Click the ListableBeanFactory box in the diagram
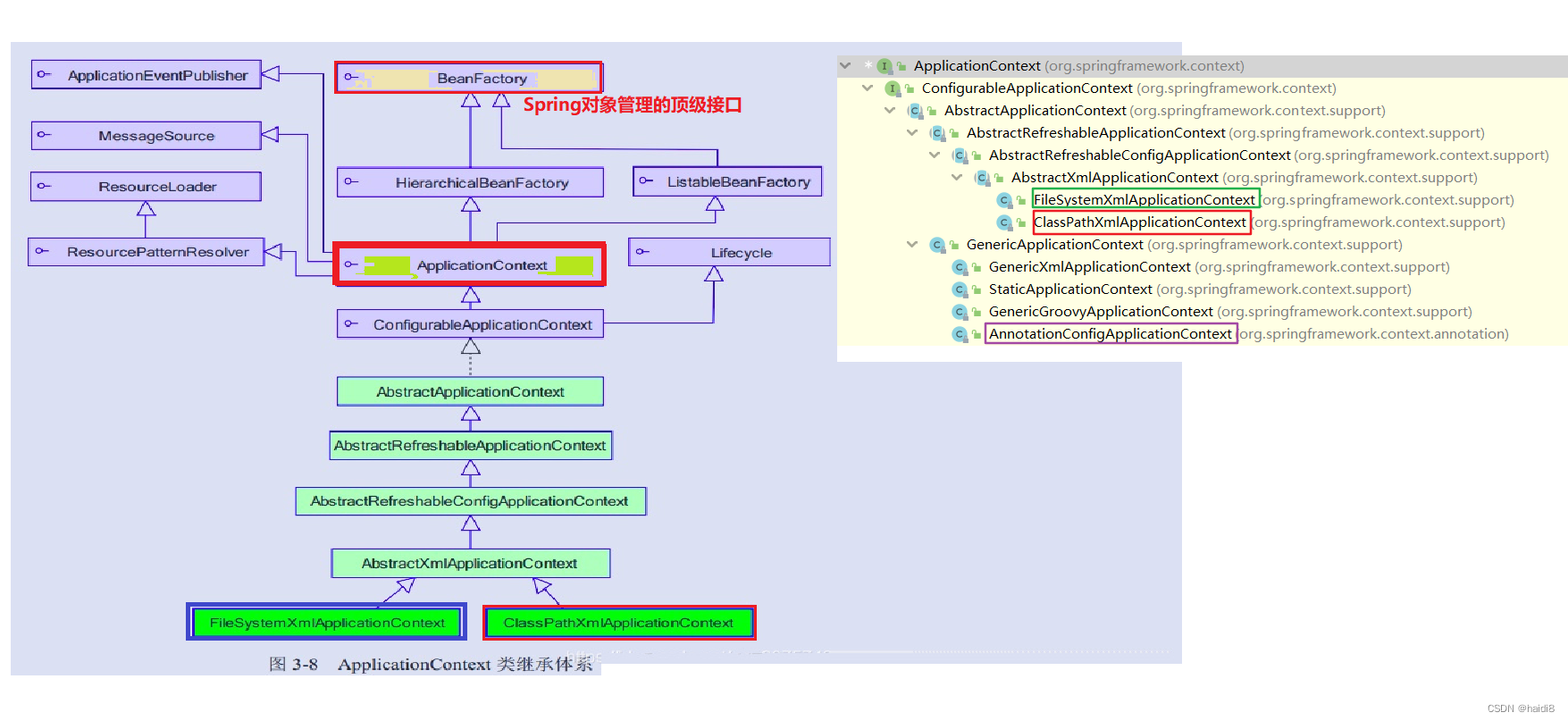This screenshot has width=1568, height=721. 727,181
